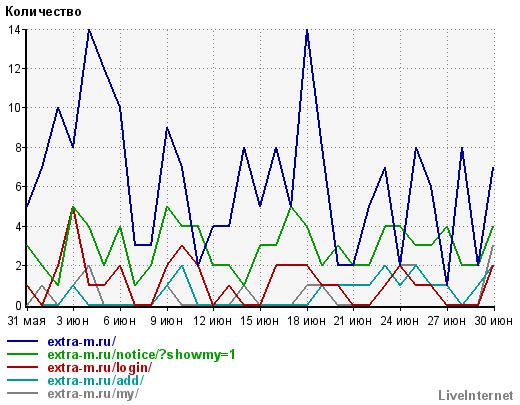Click the green legend line swatch
Screen dimensions: 520x405
click(x=23, y=354)
